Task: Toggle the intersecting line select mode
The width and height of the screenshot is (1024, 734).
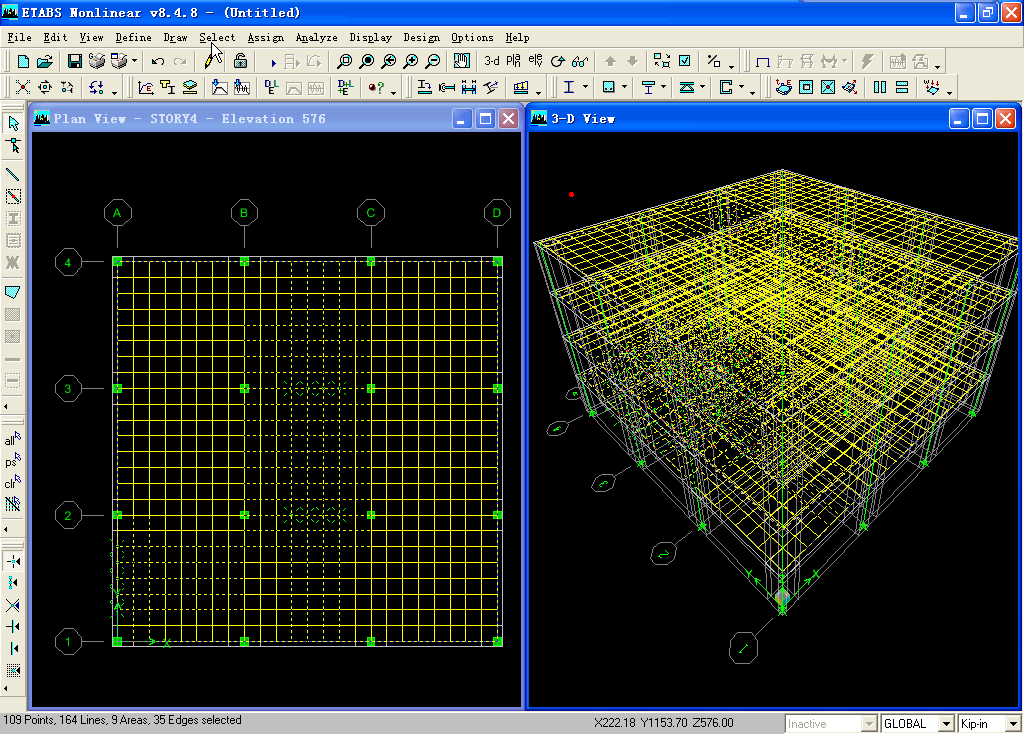Action: tap(12, 504)
